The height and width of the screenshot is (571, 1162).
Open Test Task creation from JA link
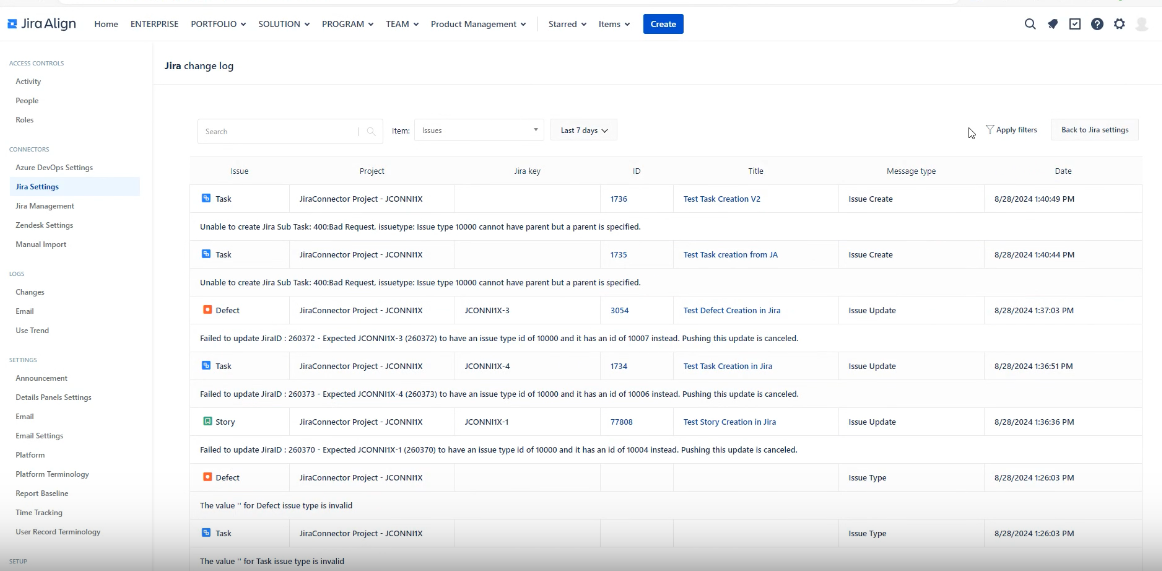click(730, 254)
